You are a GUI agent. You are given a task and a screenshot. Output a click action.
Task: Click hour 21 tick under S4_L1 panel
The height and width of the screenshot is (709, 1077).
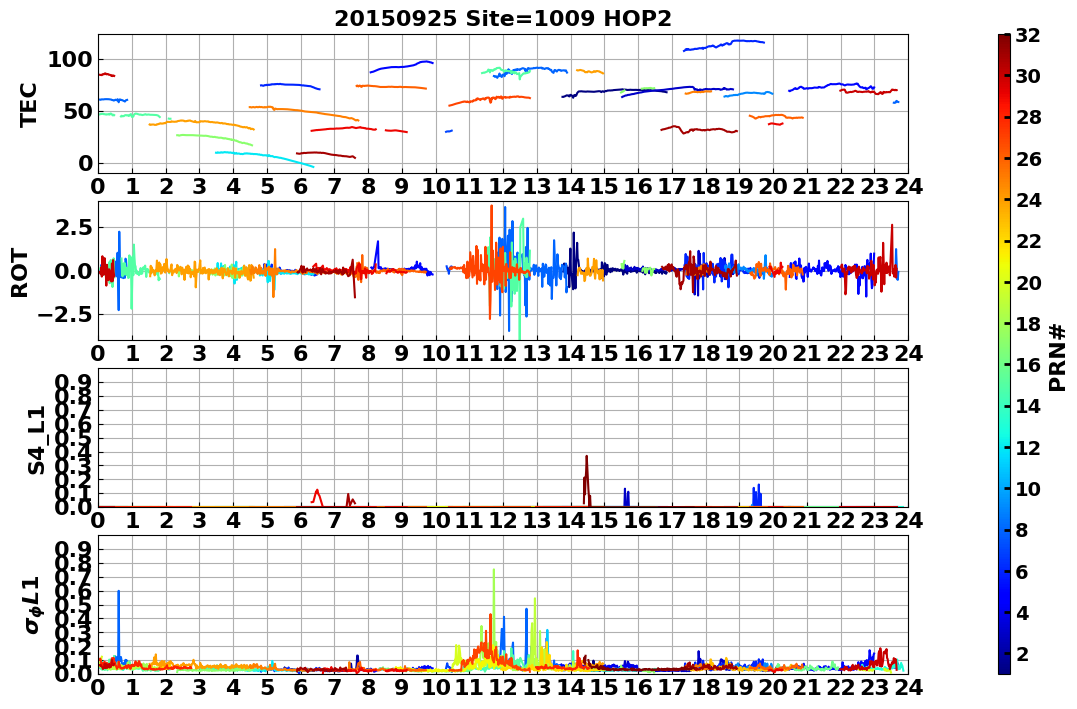pos(807,520)
